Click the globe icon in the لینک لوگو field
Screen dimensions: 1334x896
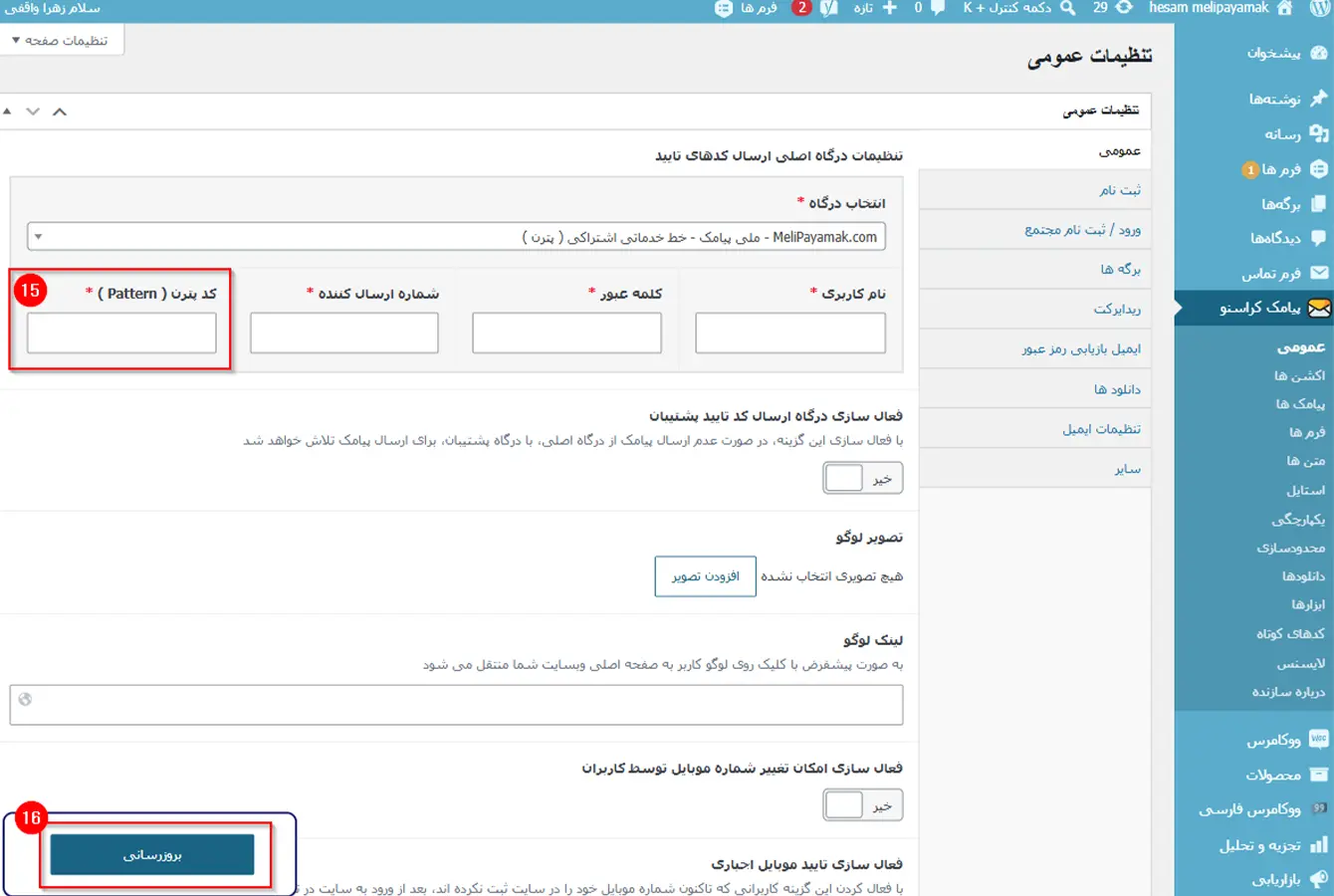[x=25, y=700]
